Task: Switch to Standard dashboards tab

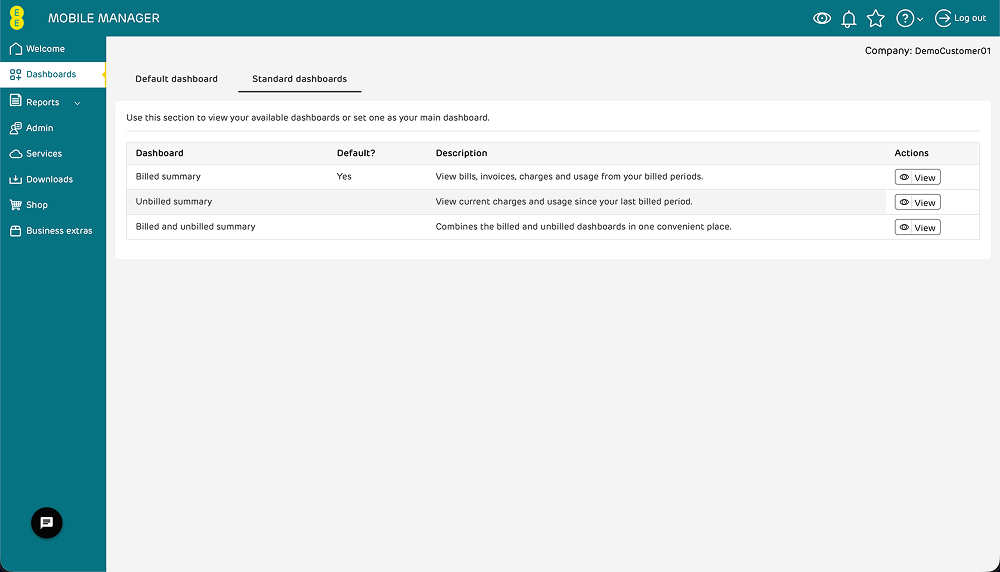Action: [300, 79]
